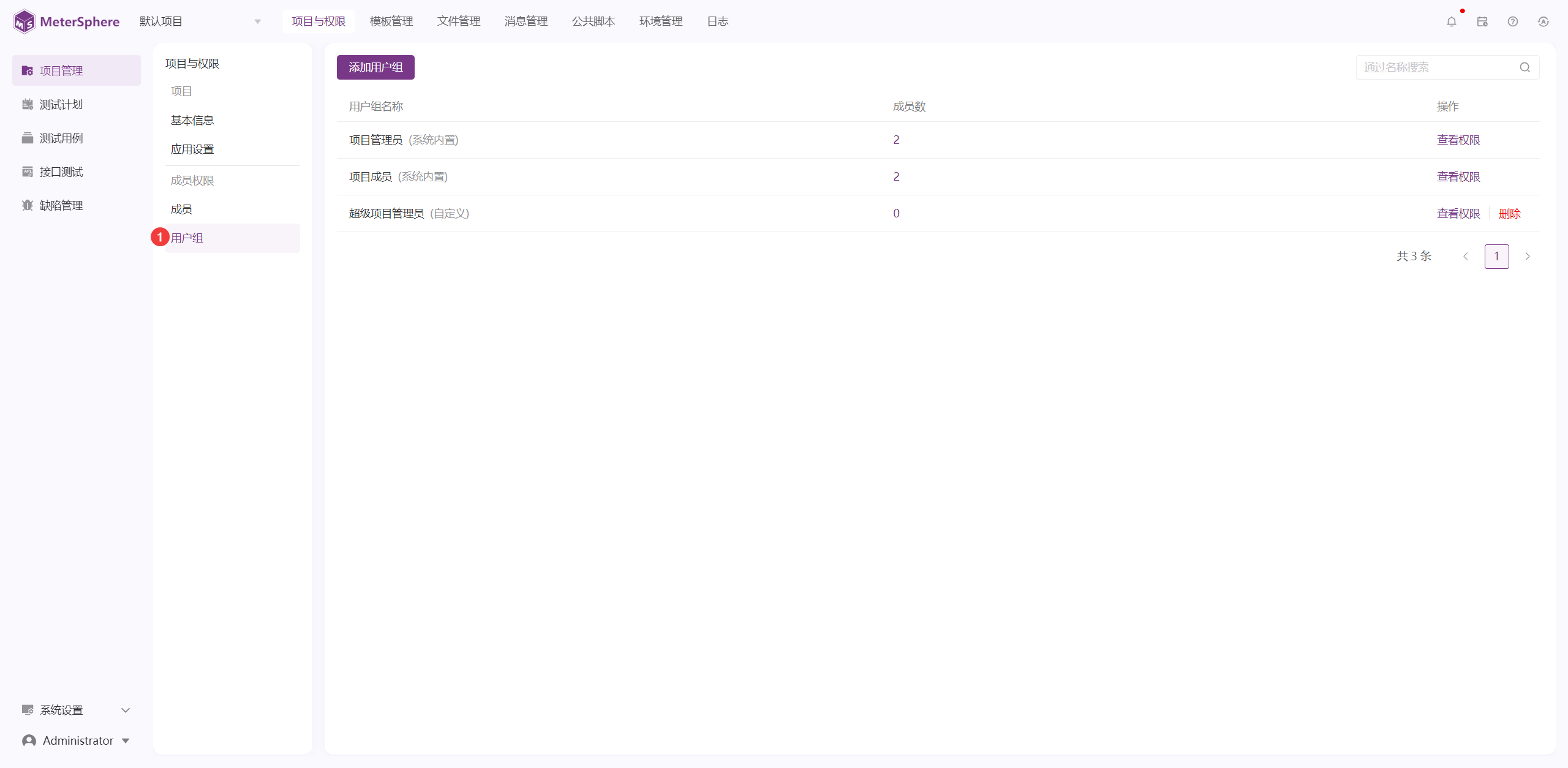The width and height of the screenshot is (1568, 768).
Task: Switch to the 消息管理 tab
Action: point(526,21)
